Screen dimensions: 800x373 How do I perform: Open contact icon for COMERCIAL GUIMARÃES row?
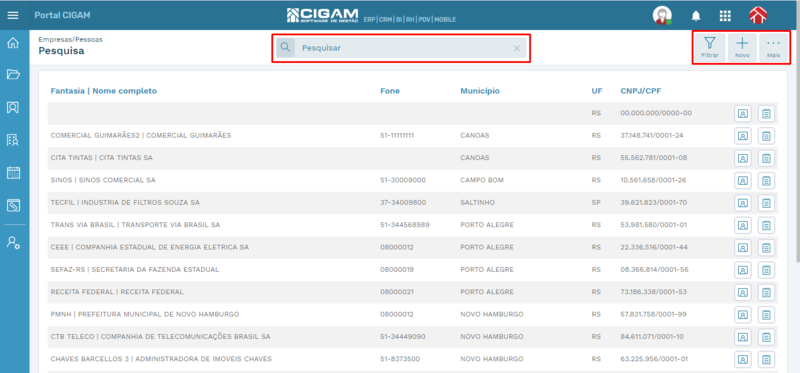tap(743, 136)
